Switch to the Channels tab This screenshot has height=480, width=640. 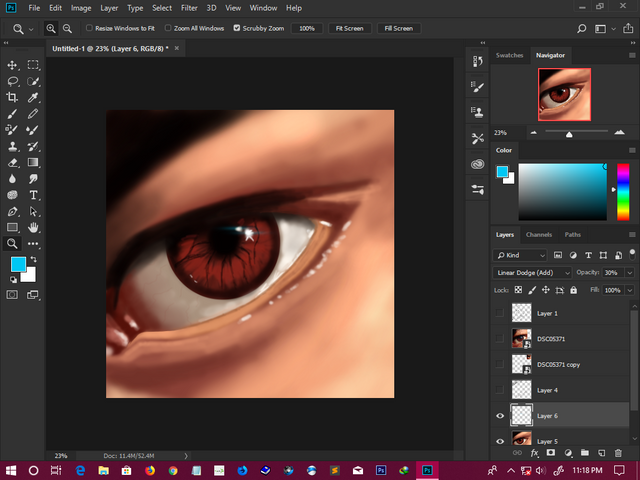pos(539,235)
